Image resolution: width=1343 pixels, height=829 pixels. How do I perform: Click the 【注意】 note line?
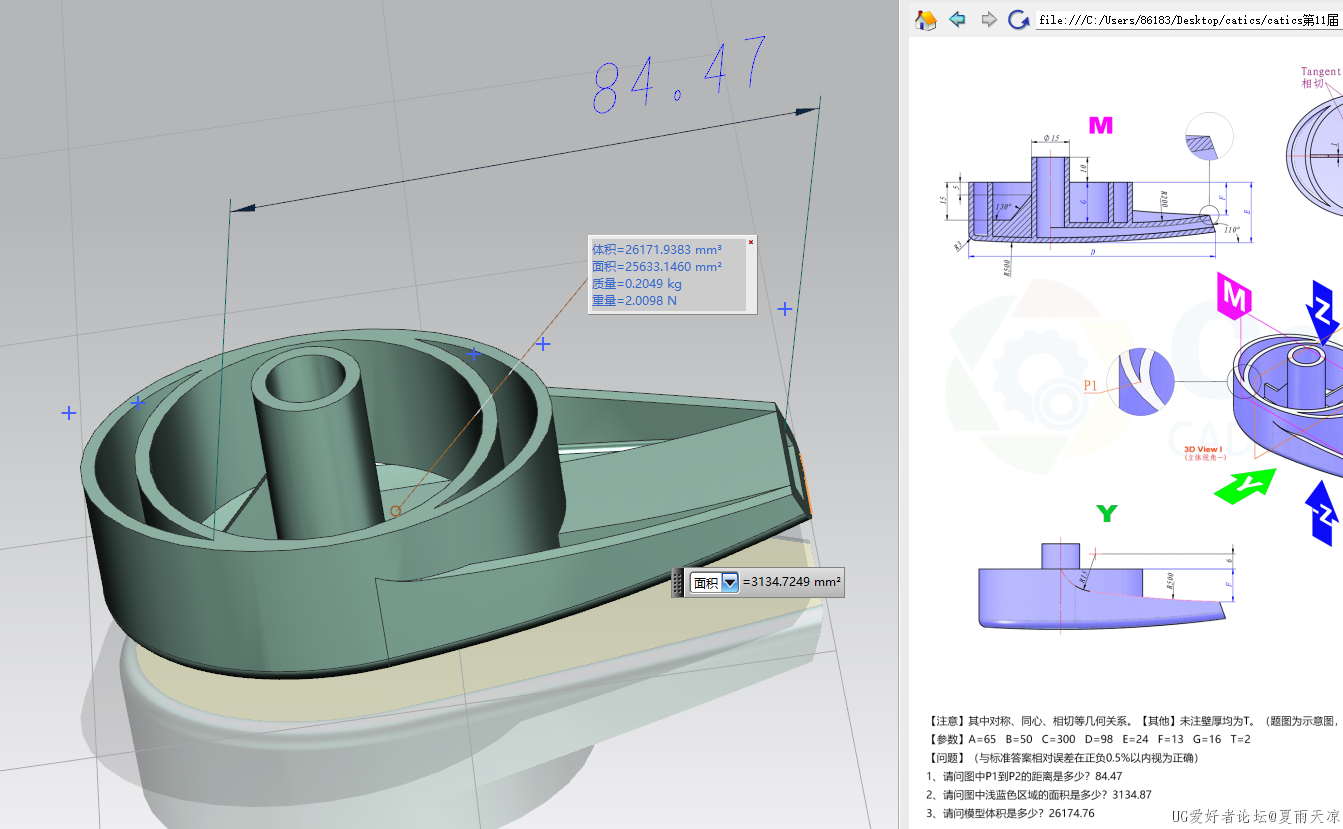(1135, 720)
